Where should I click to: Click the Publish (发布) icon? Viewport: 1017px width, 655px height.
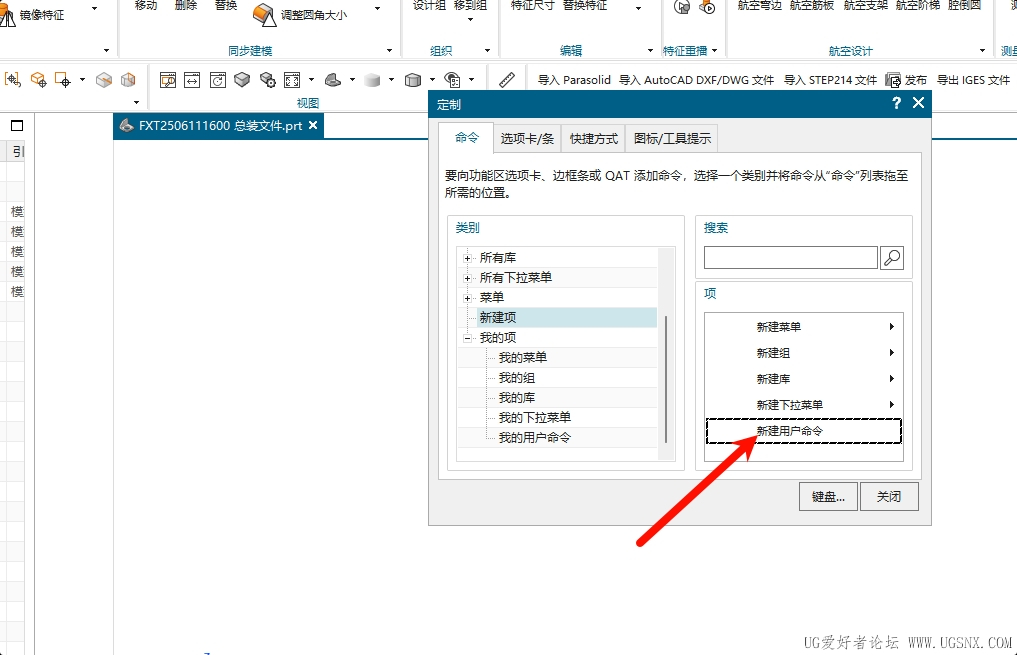tap(894, 80)
